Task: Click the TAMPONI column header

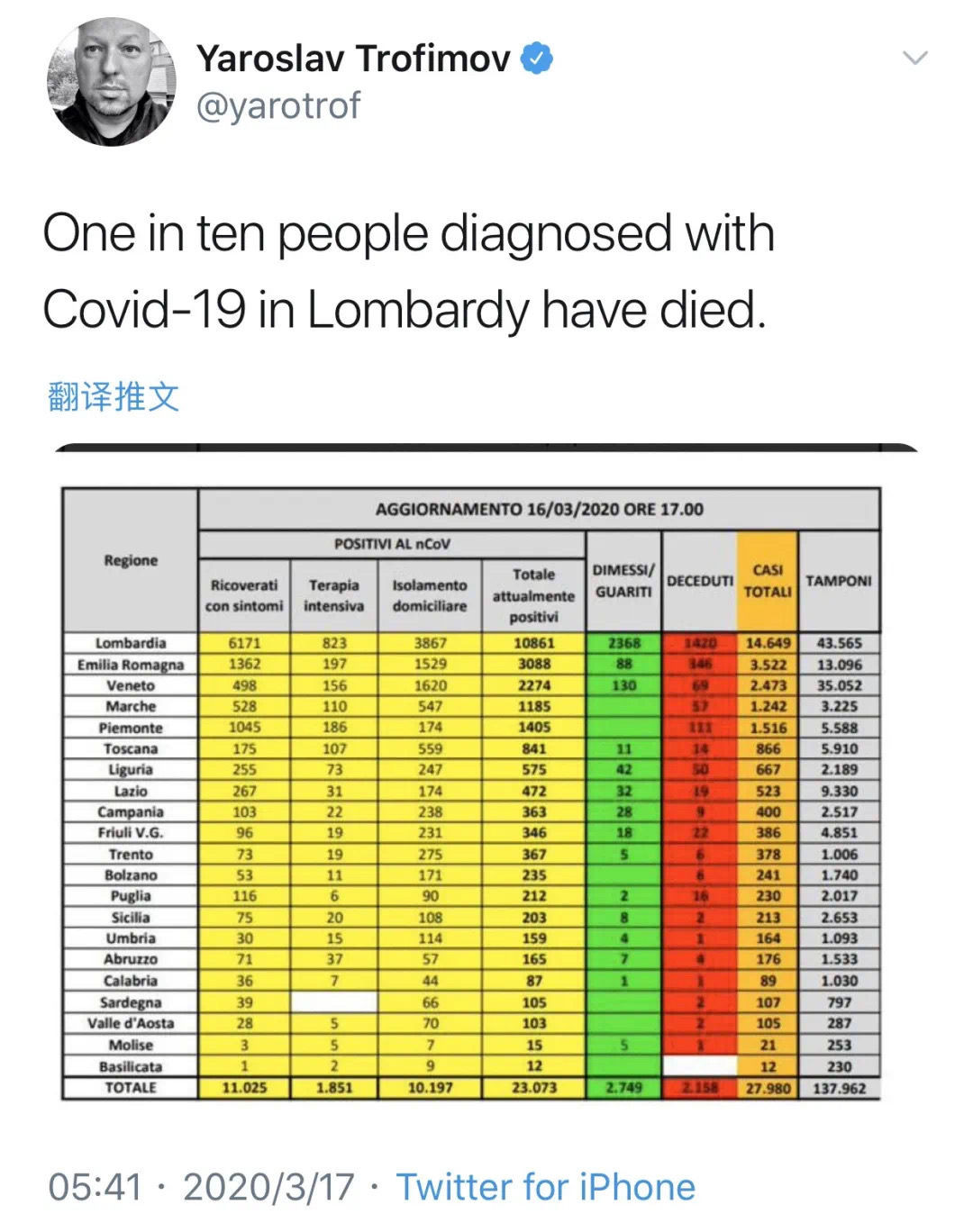Action: 839,581
